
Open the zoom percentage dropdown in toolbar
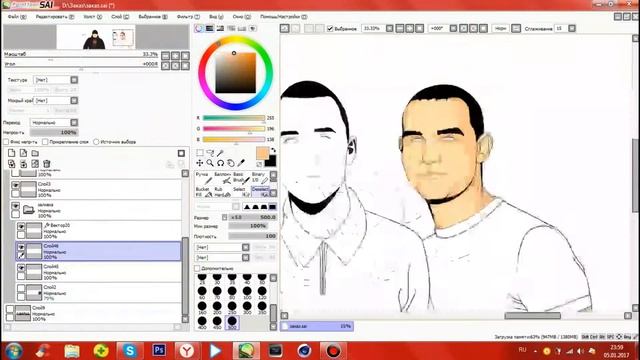coord(389,29)
